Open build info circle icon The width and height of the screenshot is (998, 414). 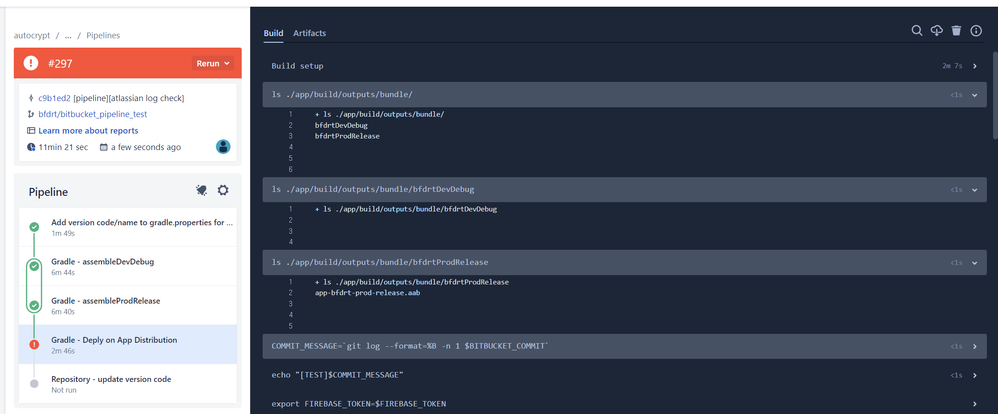pos(976,31)
